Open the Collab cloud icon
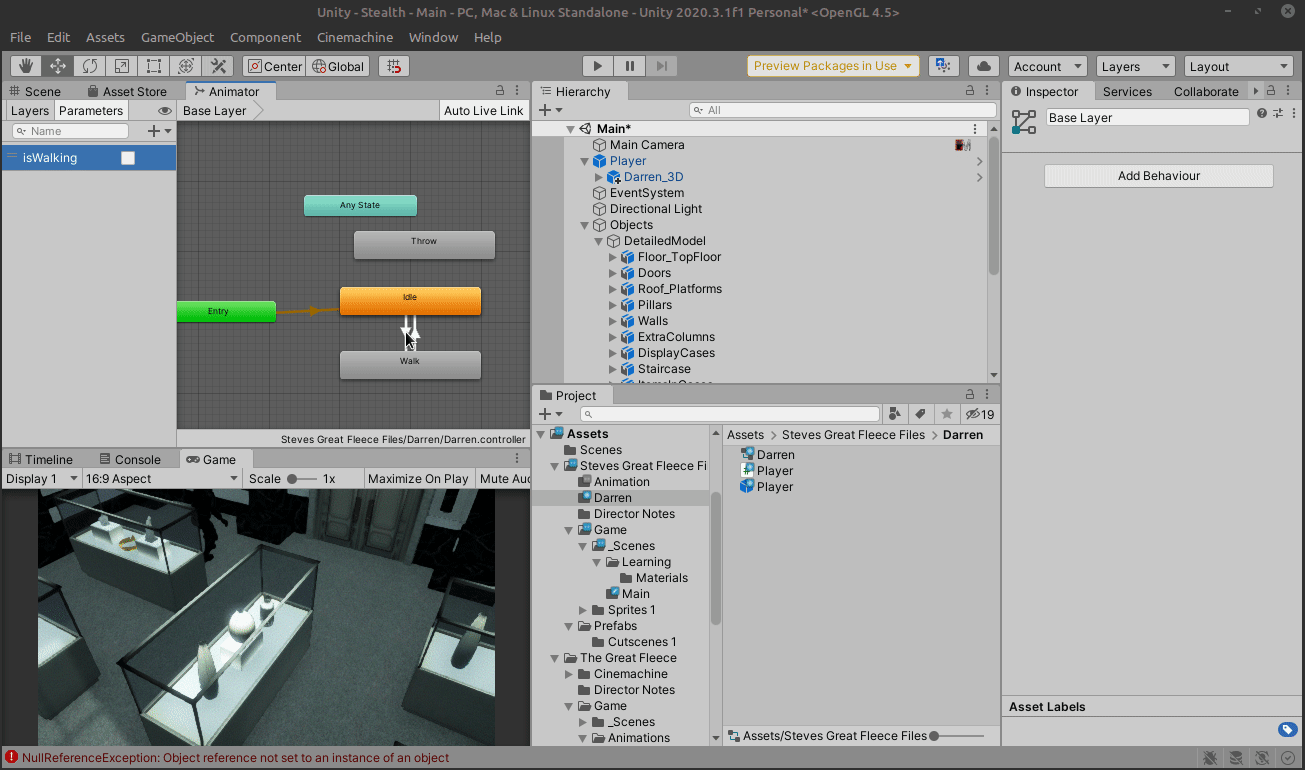The image size is (1305, 770). 984,66
